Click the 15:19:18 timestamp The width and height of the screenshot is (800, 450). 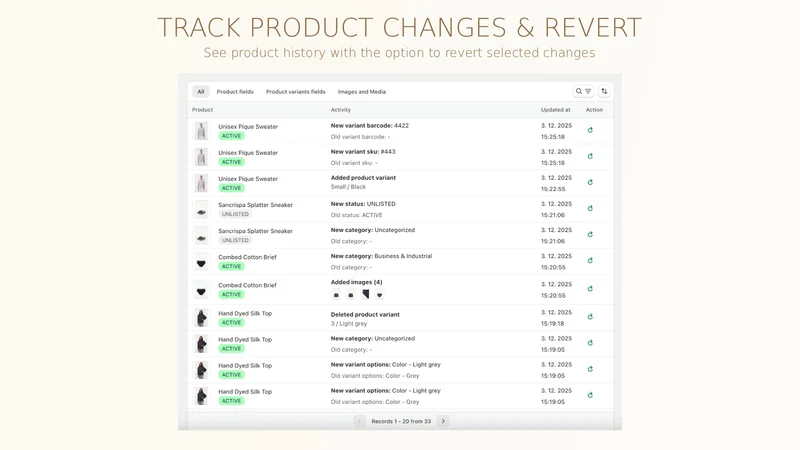pyautogui.click(x=553, y=323)
